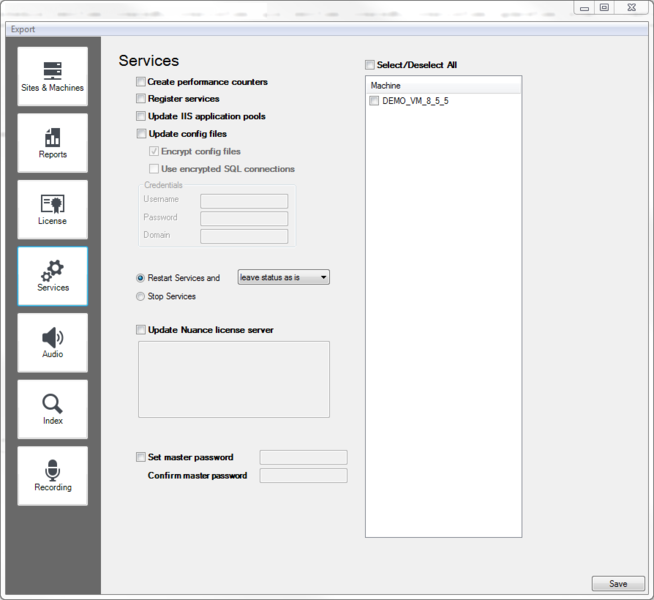
Task: Check the Register services option
Action: pos(141,99)
